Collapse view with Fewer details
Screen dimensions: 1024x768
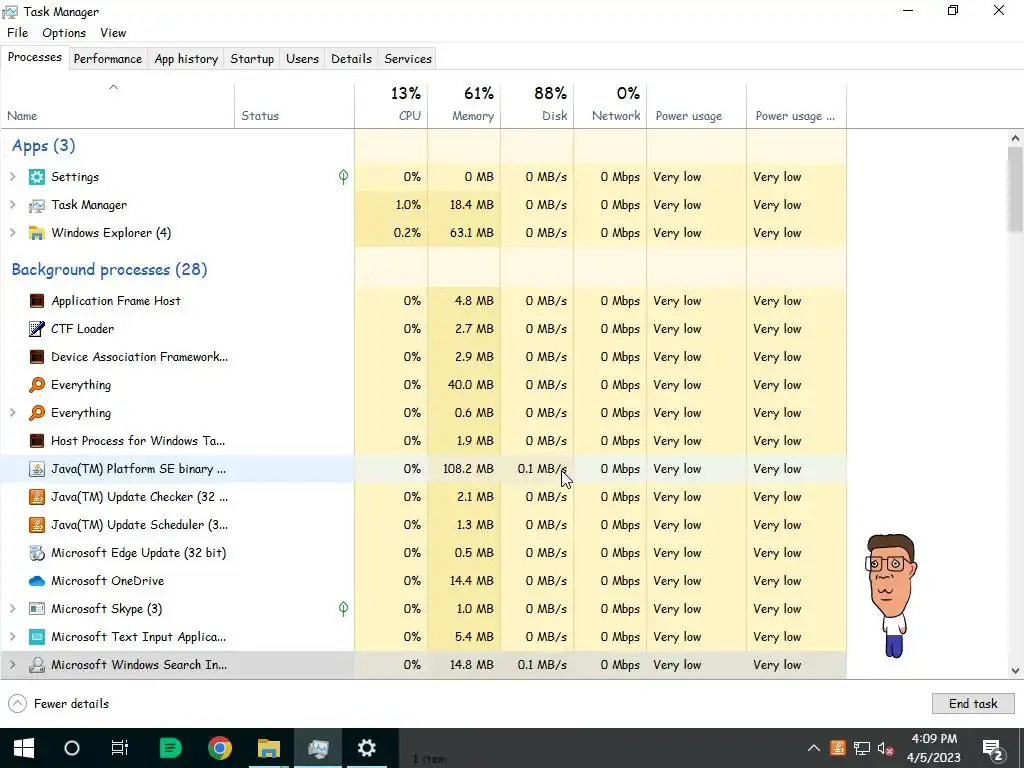pyautogui.click(x=58, y=703)
